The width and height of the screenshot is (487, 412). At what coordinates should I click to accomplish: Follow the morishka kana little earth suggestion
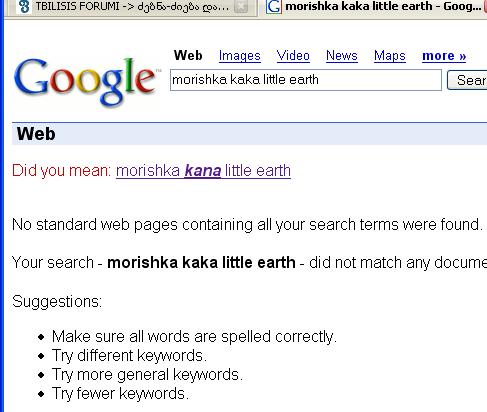[x=203, y=171]
